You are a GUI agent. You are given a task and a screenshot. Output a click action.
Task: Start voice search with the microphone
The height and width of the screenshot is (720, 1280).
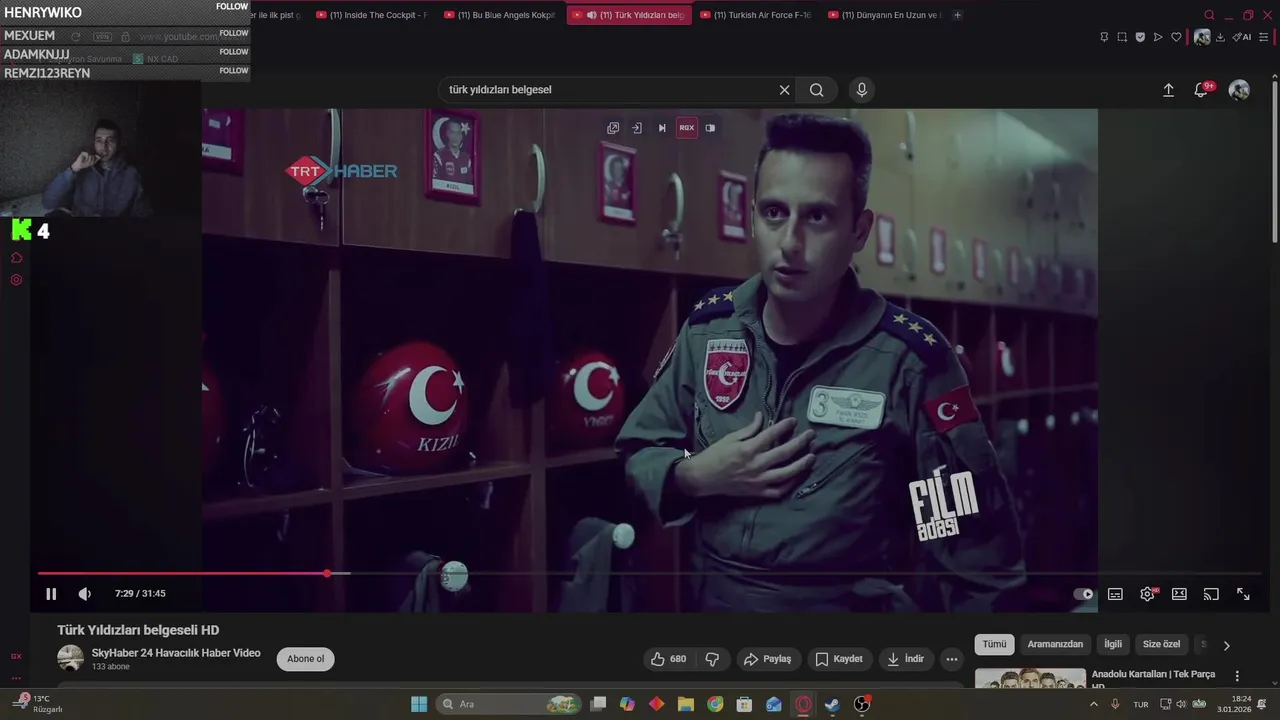coord(862,90)
